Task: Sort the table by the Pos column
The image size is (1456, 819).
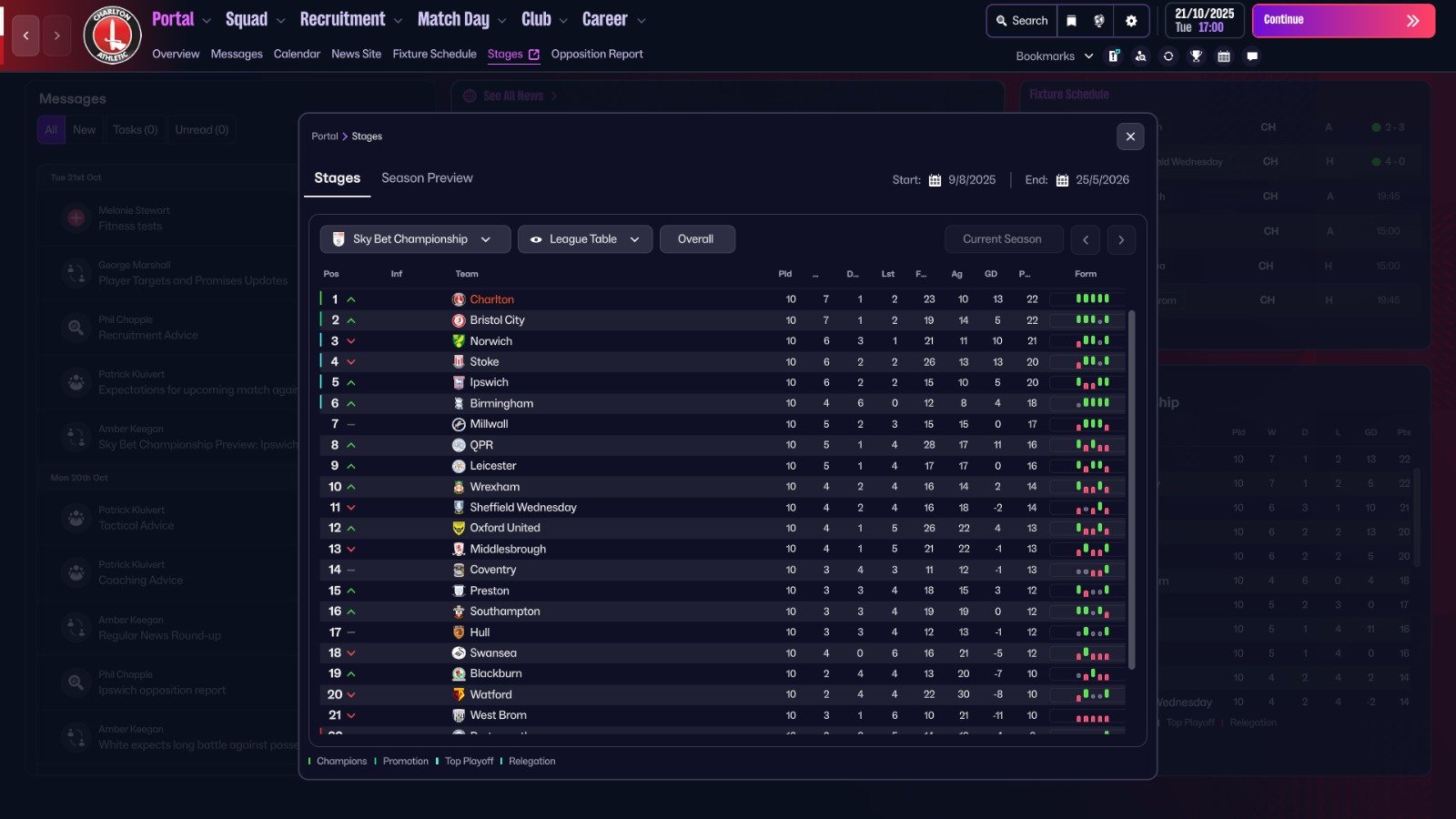Action: pos(331,274)
